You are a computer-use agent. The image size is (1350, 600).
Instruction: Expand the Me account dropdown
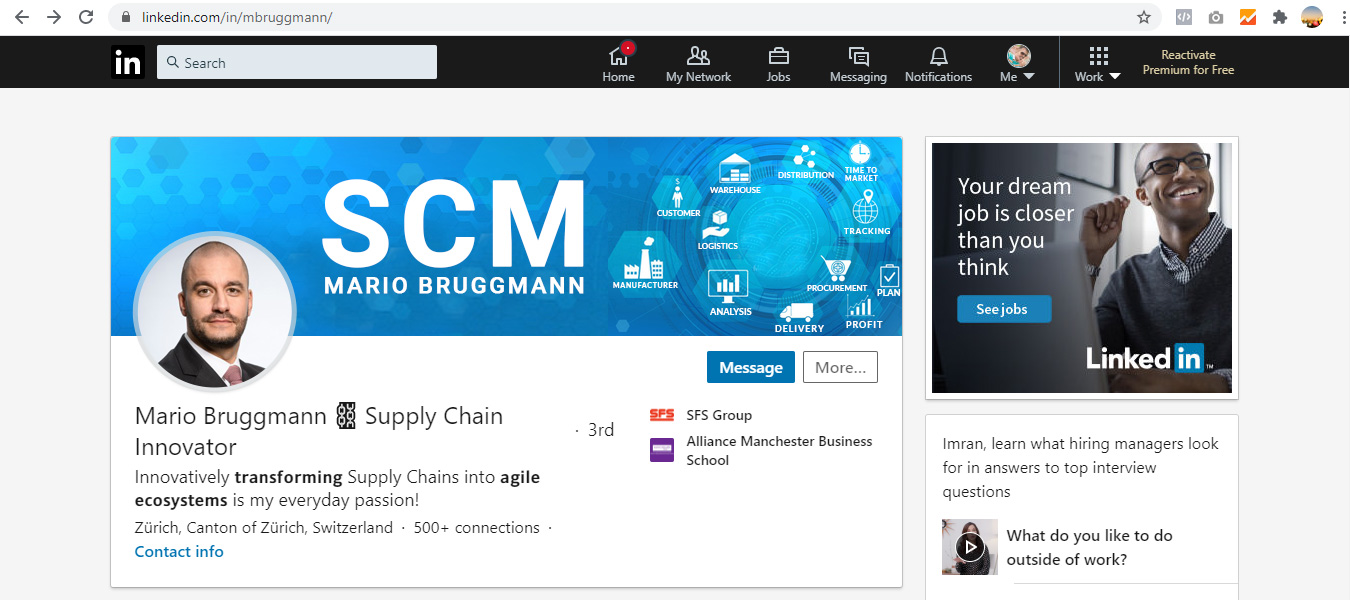[x=1018, y=63]
